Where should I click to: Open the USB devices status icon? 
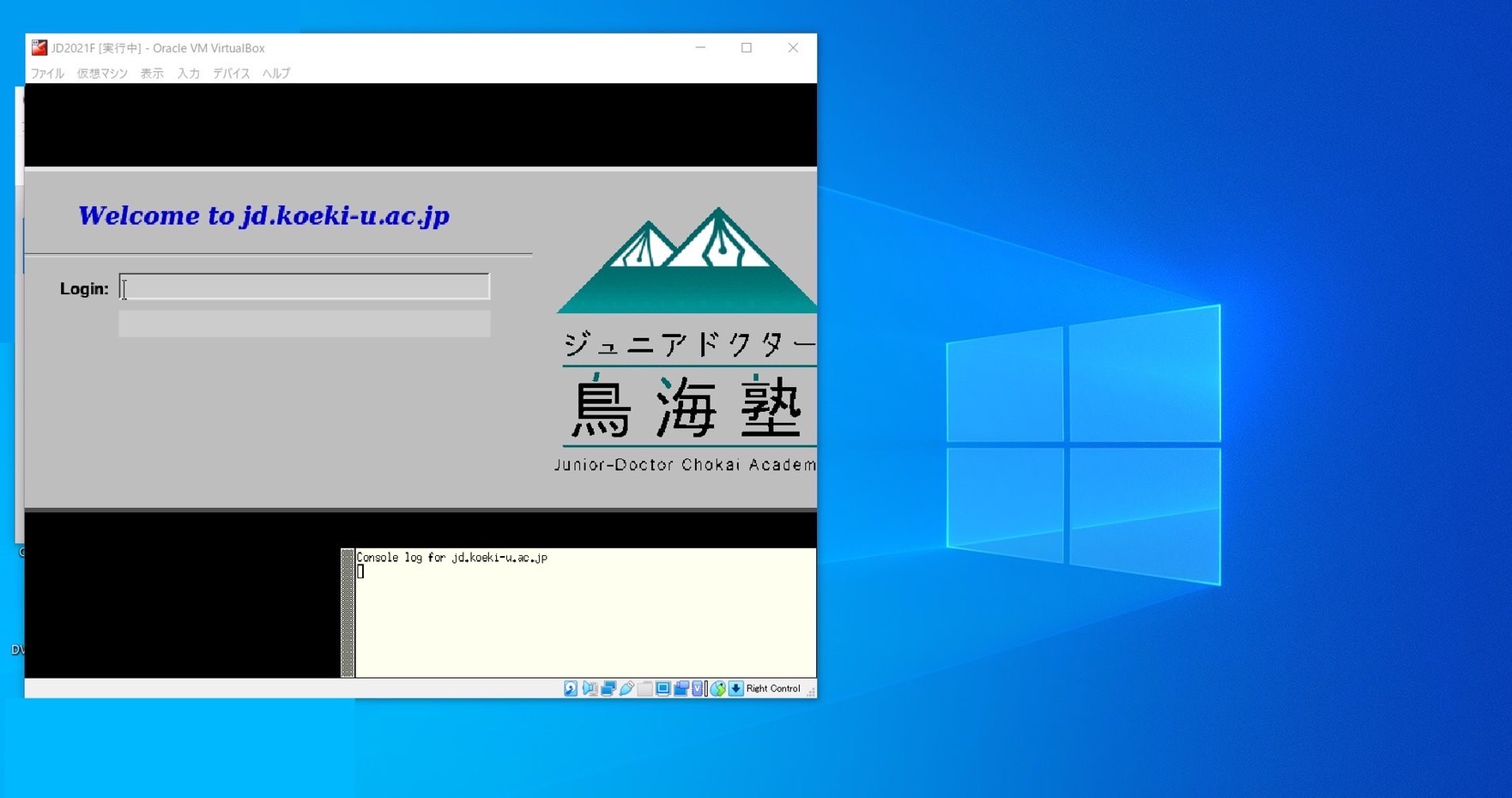[626, 689]
